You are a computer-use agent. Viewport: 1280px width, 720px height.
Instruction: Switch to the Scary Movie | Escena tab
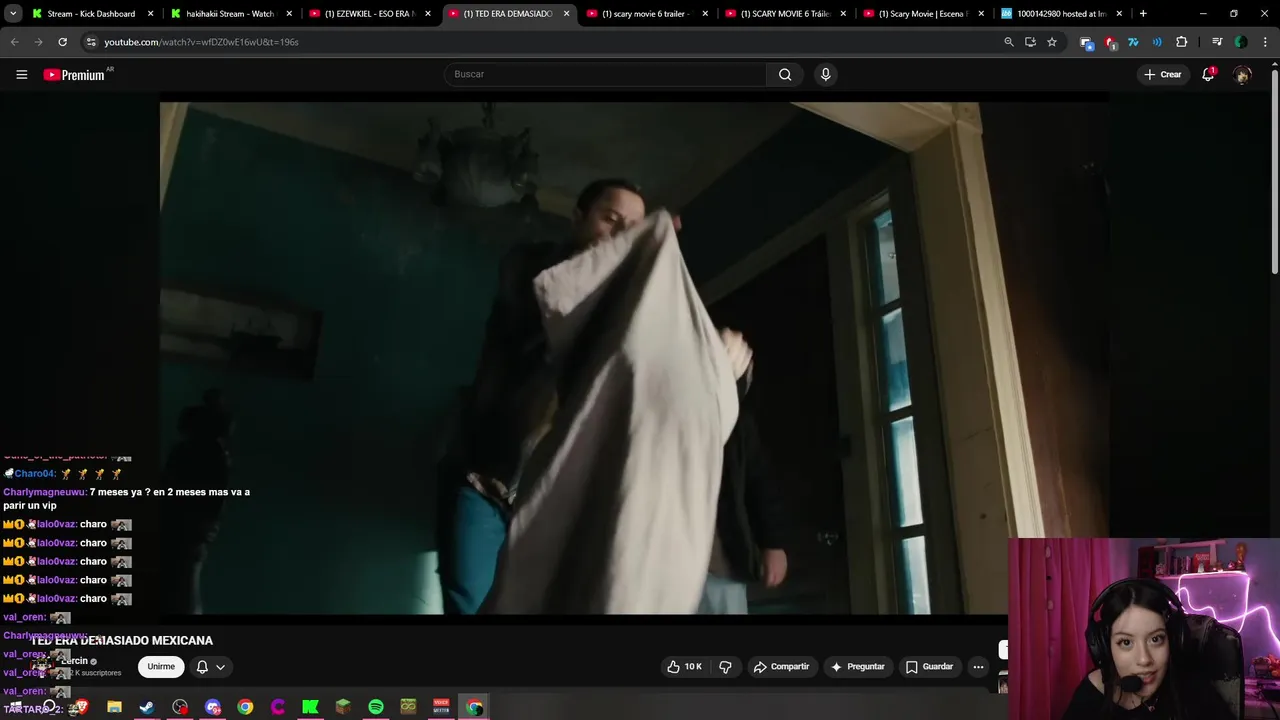pos(923,14)
